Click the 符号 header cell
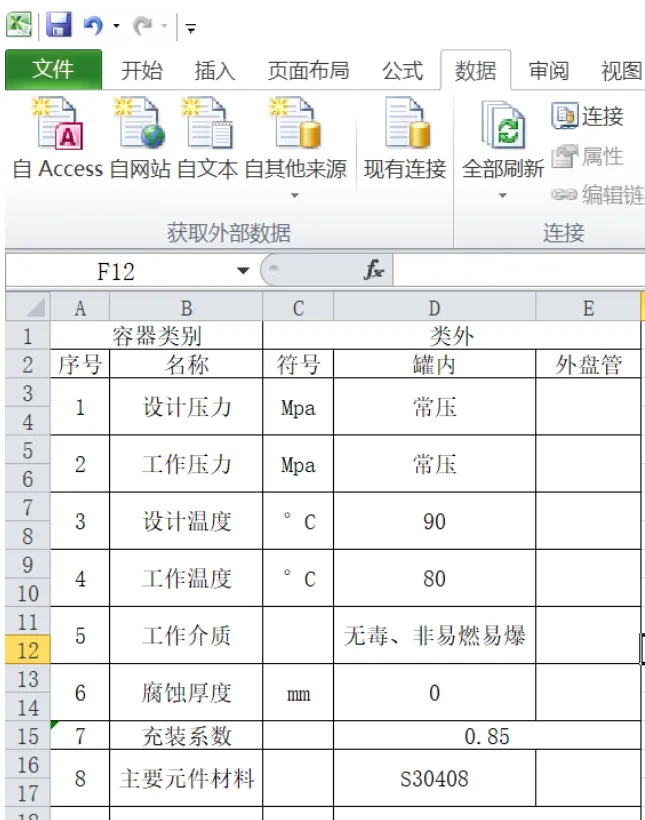 coord(298,364)
